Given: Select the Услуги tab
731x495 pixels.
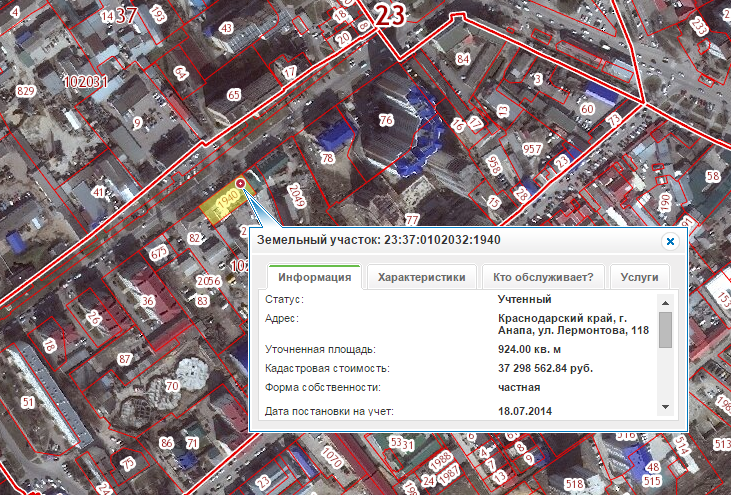Looking at the screenshot, I should tap(639, 277).
